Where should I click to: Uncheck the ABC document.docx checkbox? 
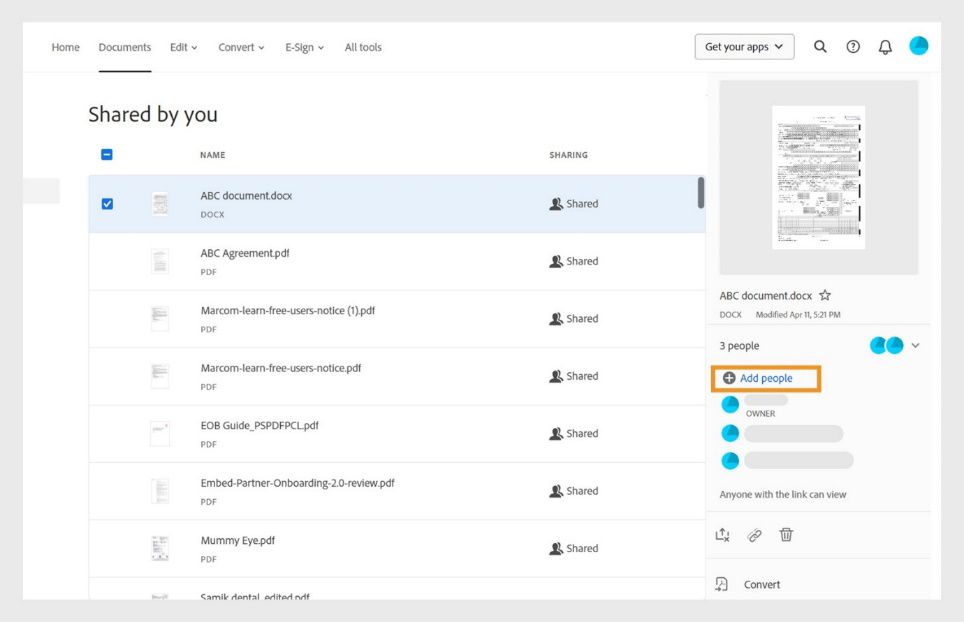click(108, 204)
